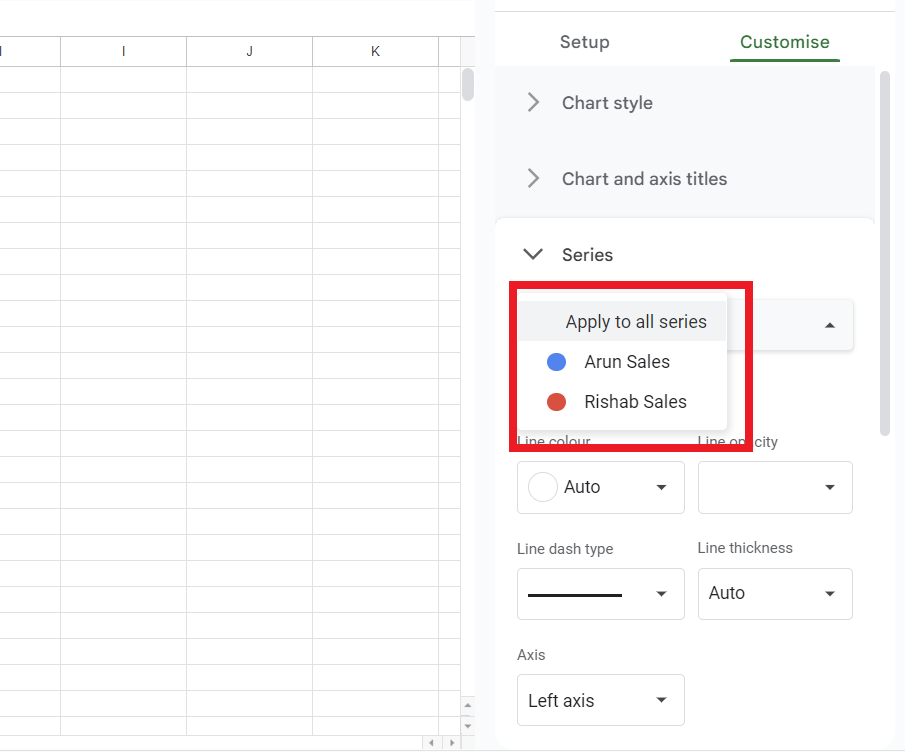Click the series selector collapse arrow
This screenshot has width=905, height=752.
[x=829, y=325]
